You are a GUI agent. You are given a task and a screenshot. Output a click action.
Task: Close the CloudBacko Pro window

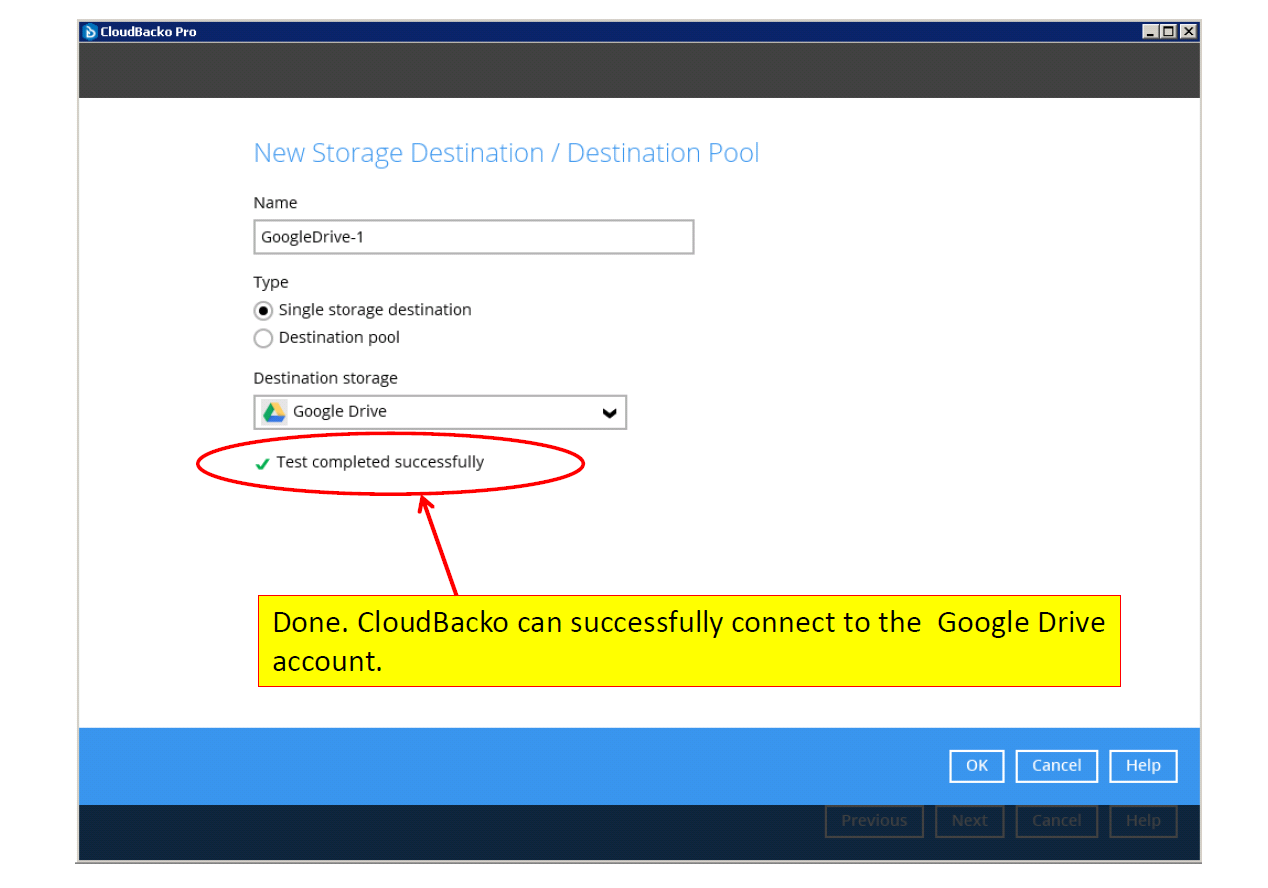pos(1187,32)
